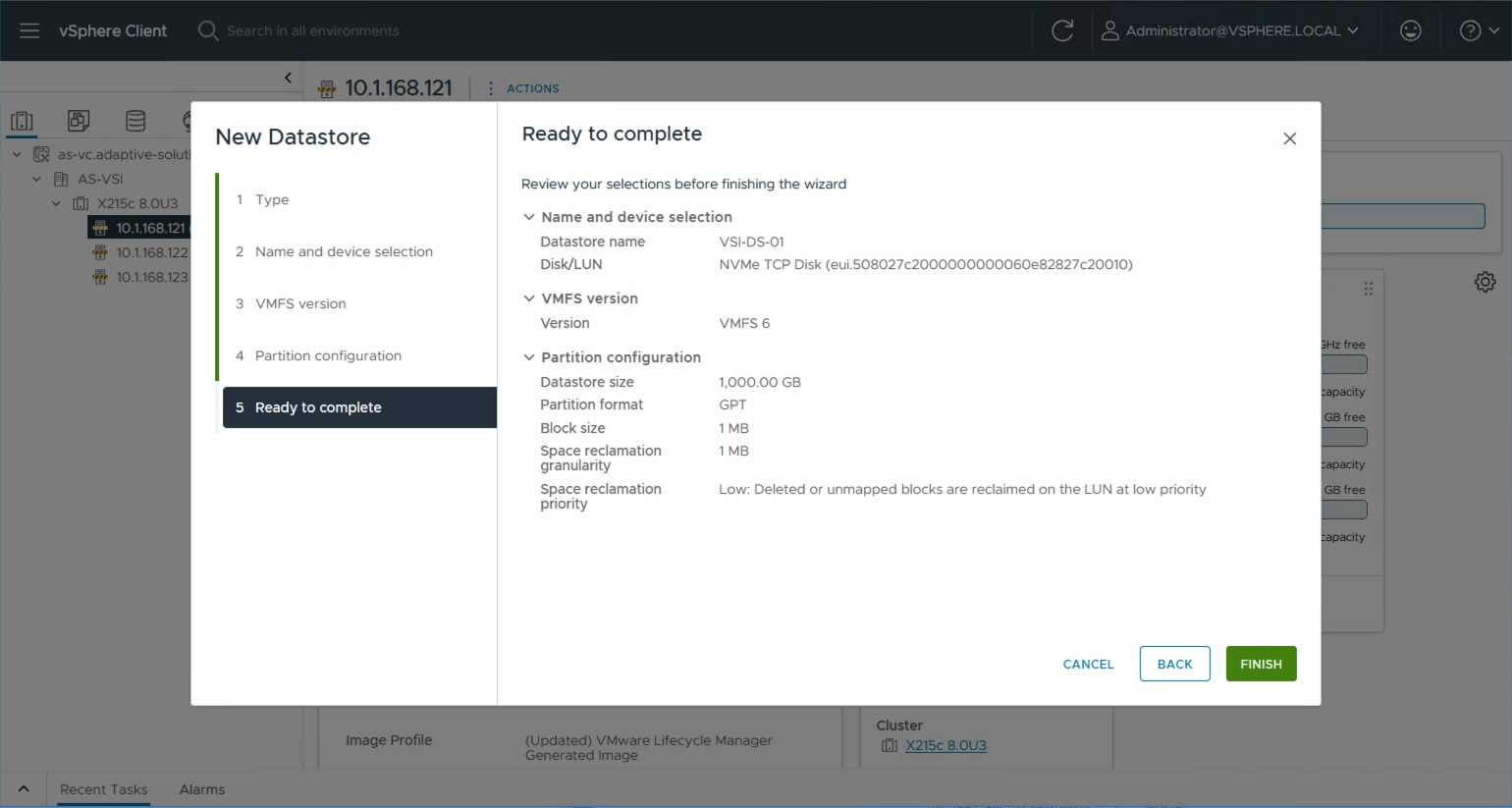
Task: Click FINISH to create the datastore
Action: tap(1261, 664)
